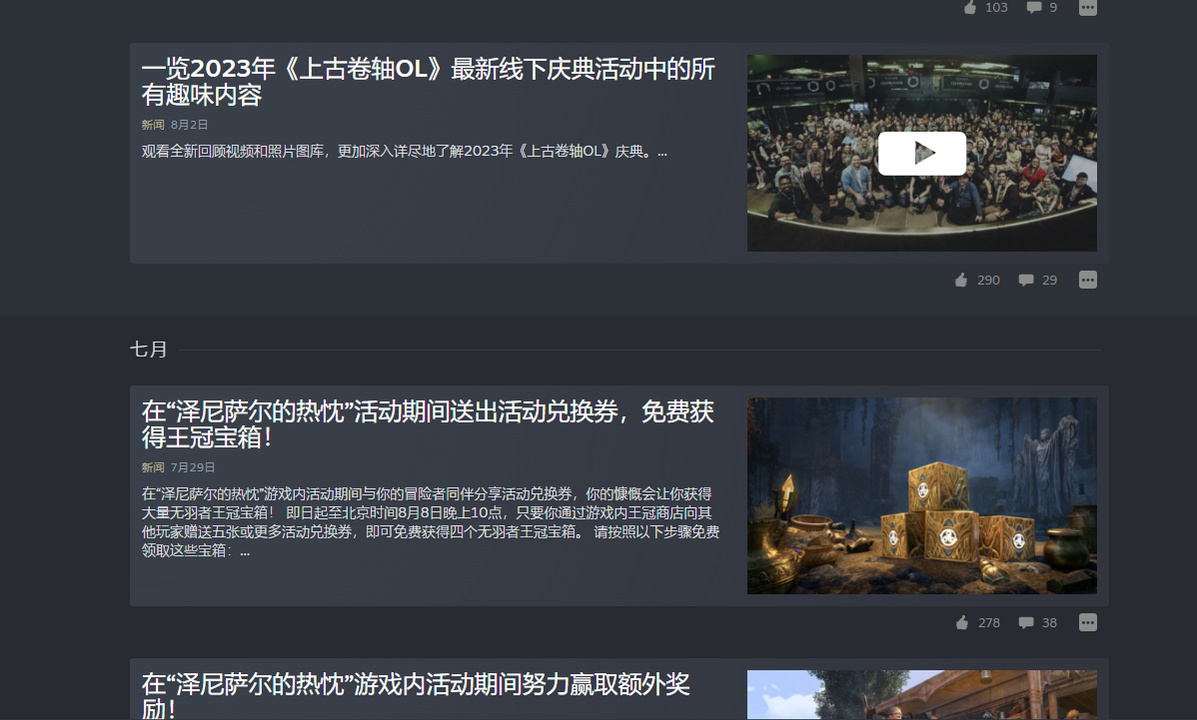Open the 29 comments on the celebration post
The height and width of the screenshot is (720, 1197).
pyautogui.click(x=1038, y=280)
